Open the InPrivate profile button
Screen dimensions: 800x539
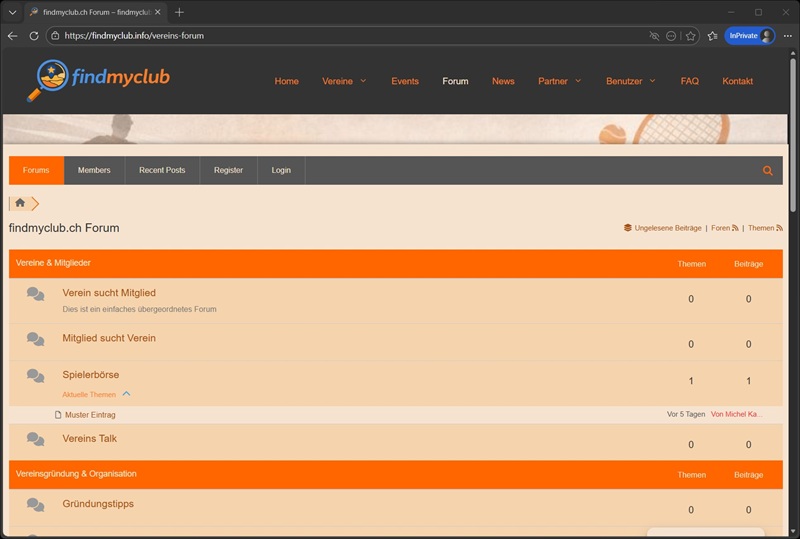749,35
